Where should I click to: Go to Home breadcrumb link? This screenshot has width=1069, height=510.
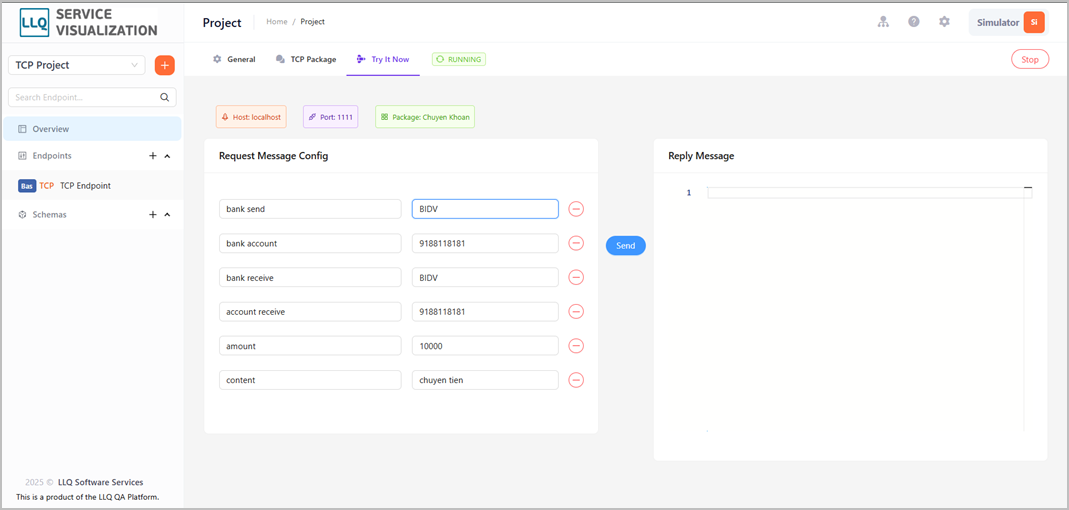click(277, 22)
